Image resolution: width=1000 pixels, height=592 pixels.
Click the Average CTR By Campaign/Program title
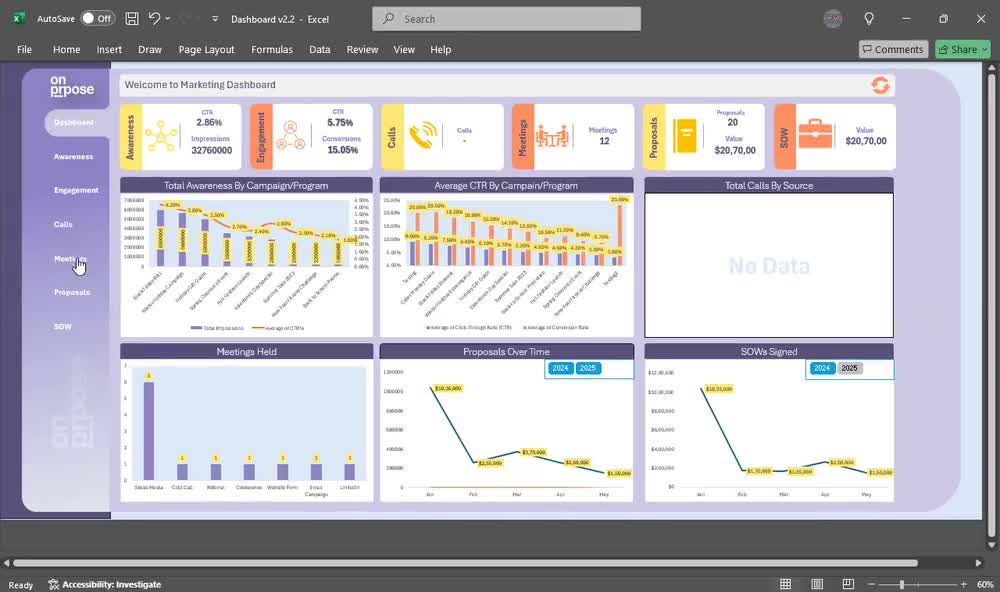coord(506,186)
